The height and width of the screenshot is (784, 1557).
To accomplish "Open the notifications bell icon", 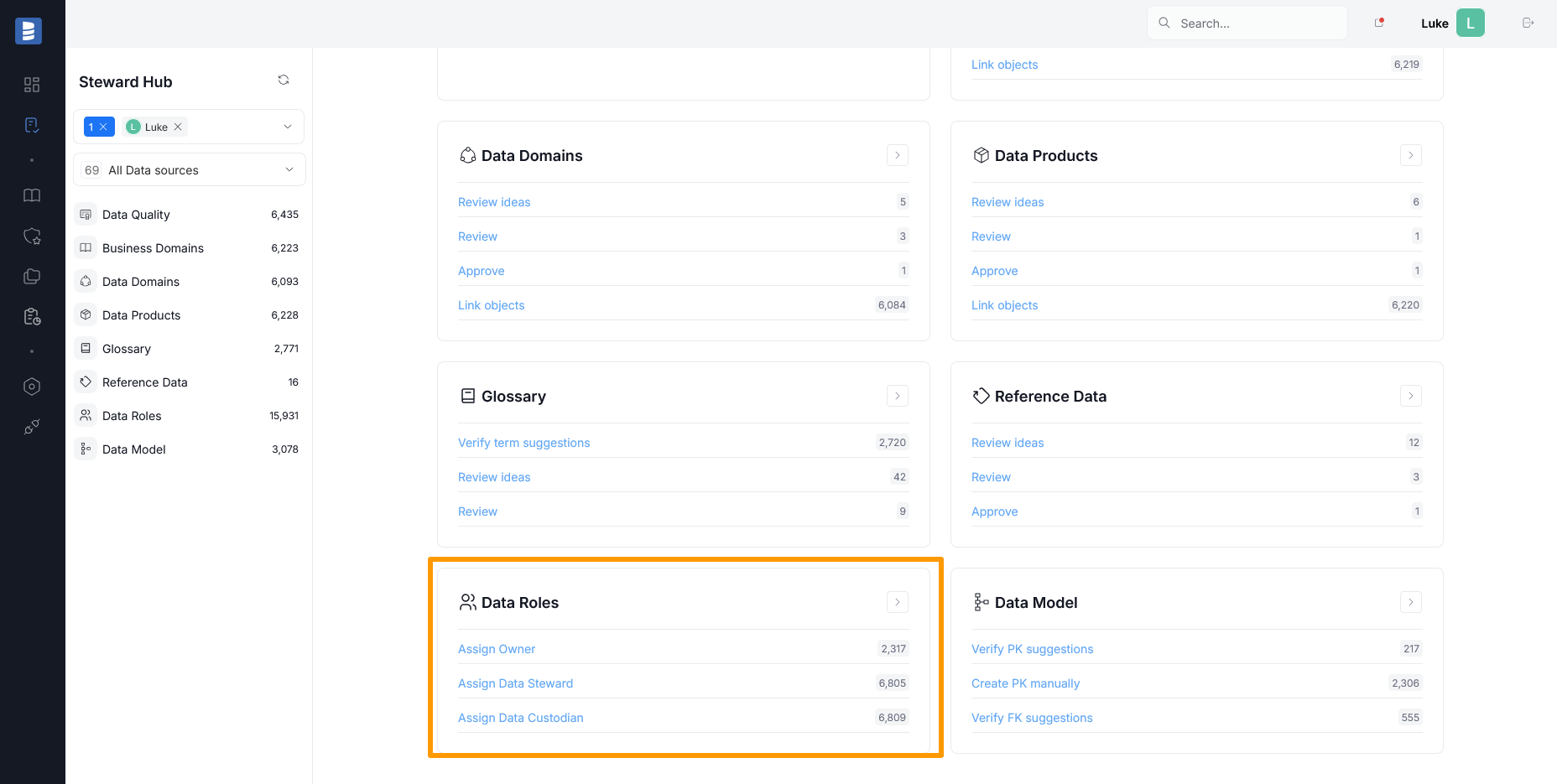I will point(1378,23).
